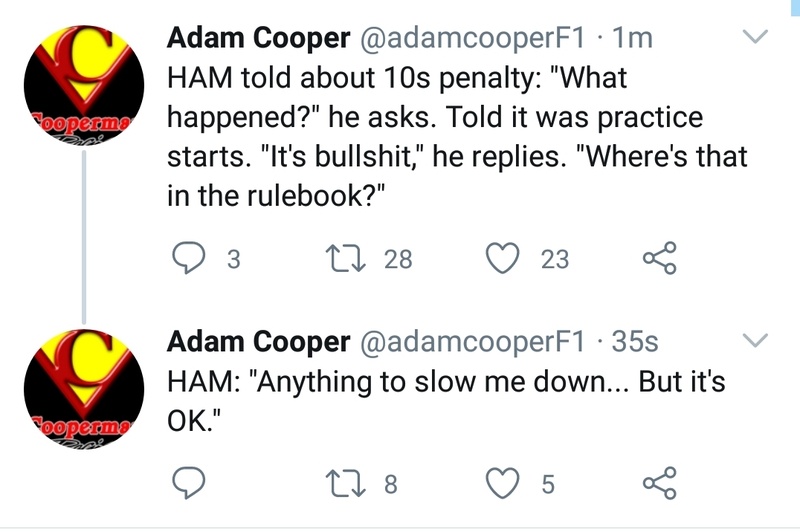Share the 'Anything to slow me down' tweet
The image size is (800, 532).
(660, 483)
